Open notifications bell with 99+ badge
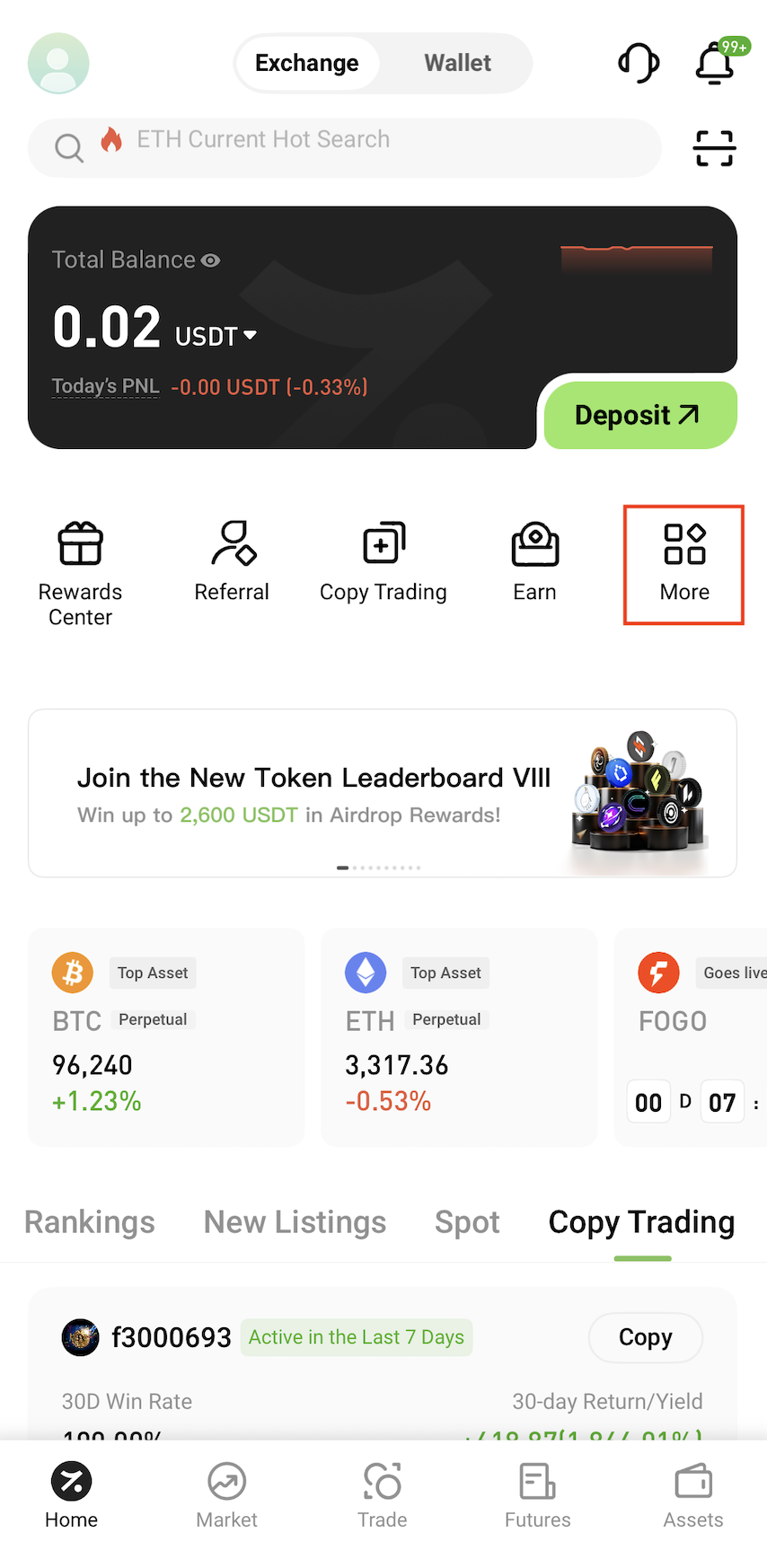The image size is (767, 1568). click(x=716, y=63)
